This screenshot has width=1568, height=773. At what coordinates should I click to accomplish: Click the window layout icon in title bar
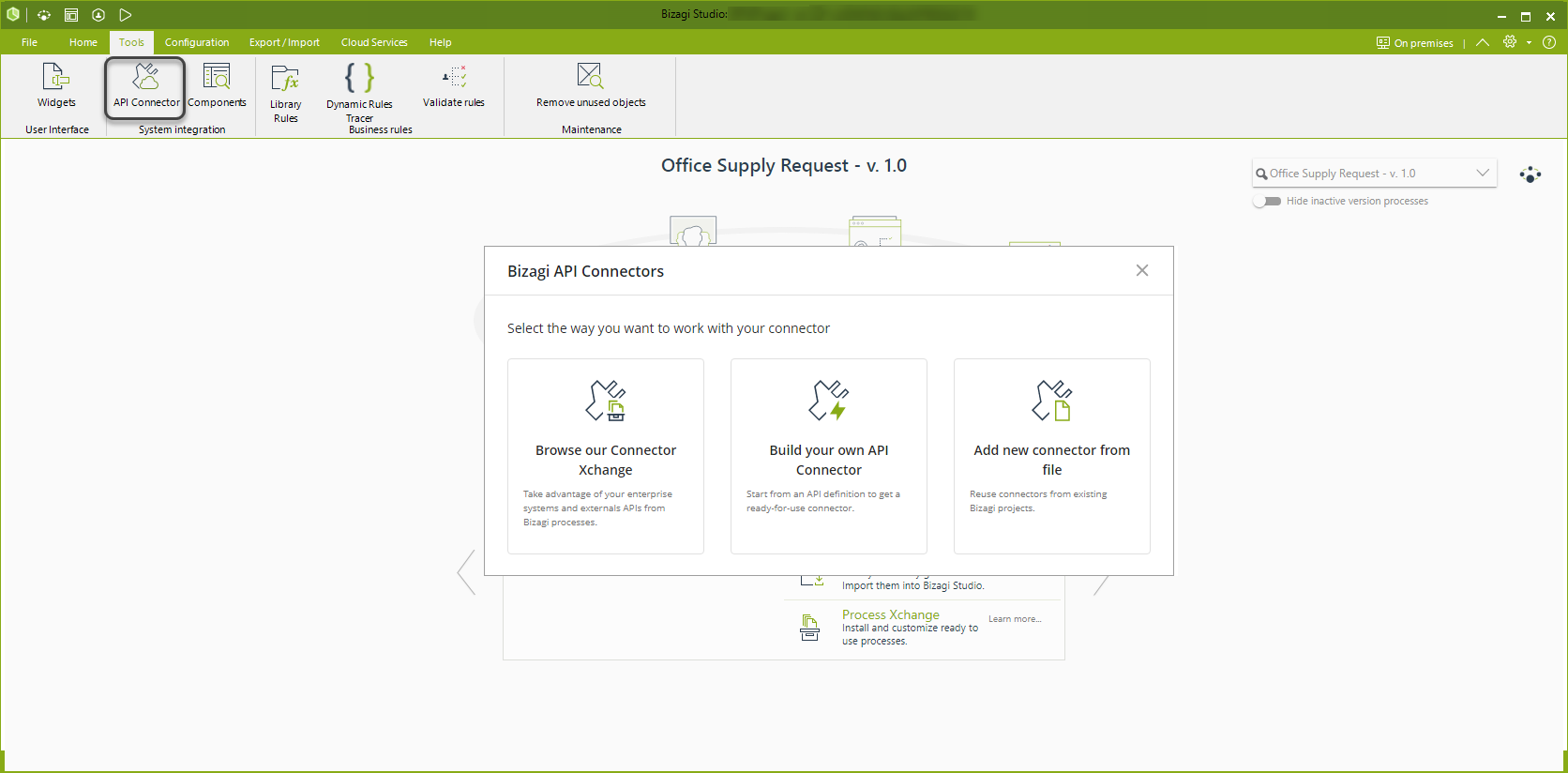(71, 15)
